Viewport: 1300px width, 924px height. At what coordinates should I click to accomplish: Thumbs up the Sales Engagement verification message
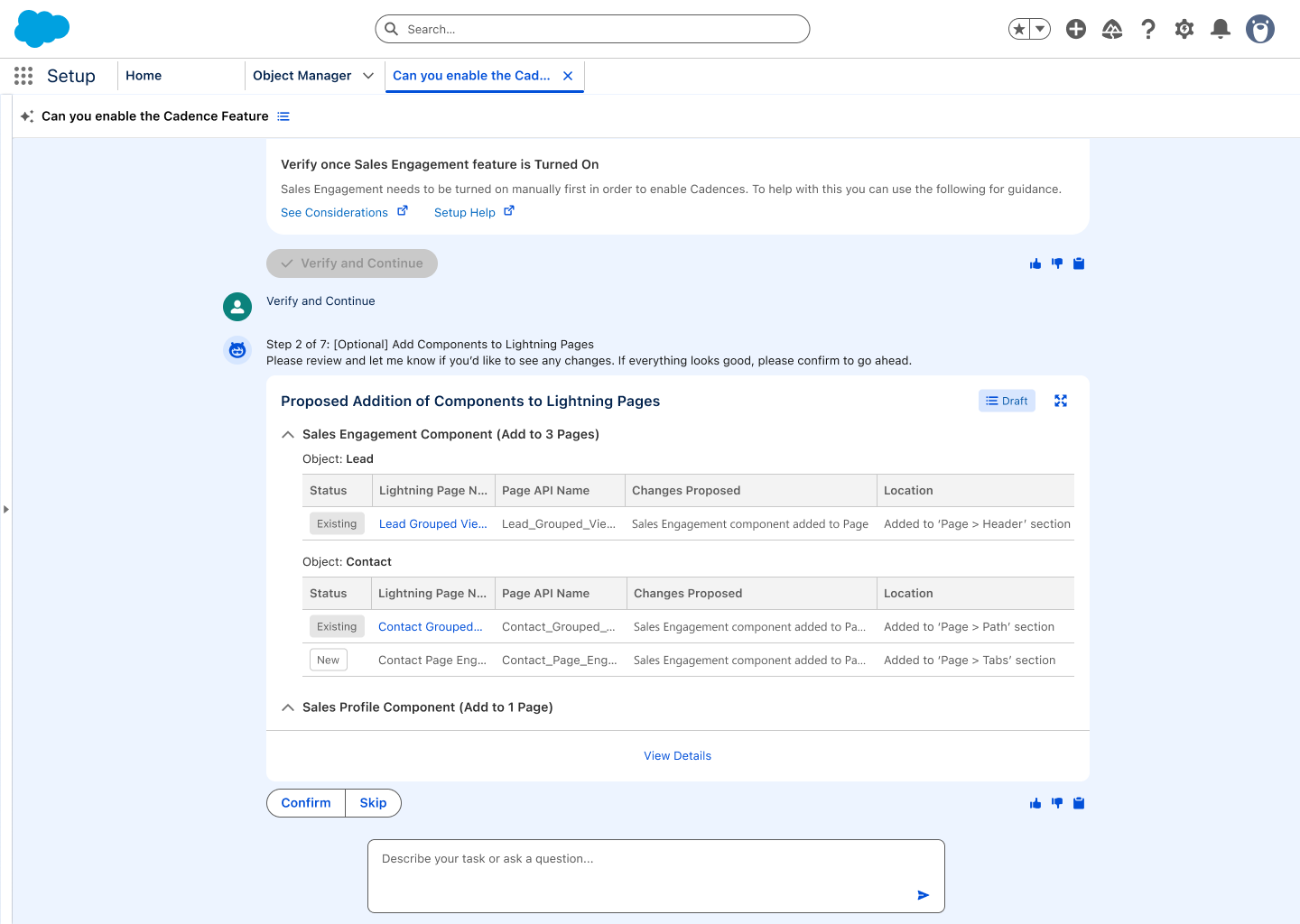1035,263
